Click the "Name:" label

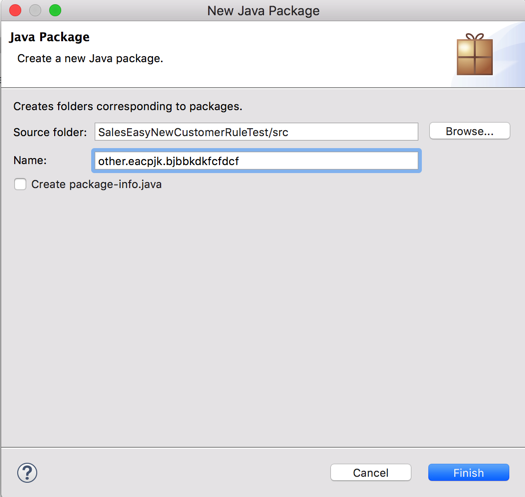coord(30,160)
